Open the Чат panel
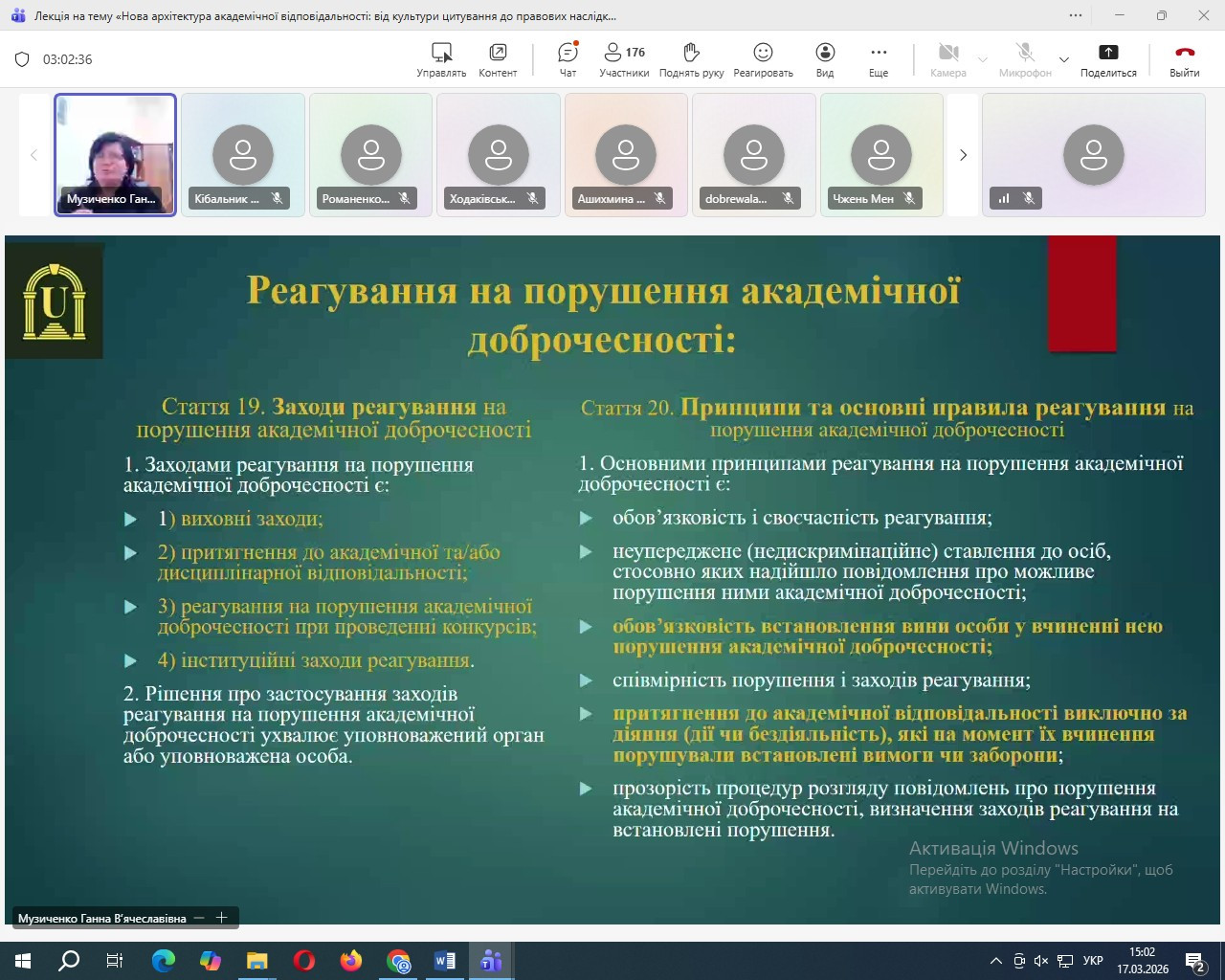 coord(568,58)
